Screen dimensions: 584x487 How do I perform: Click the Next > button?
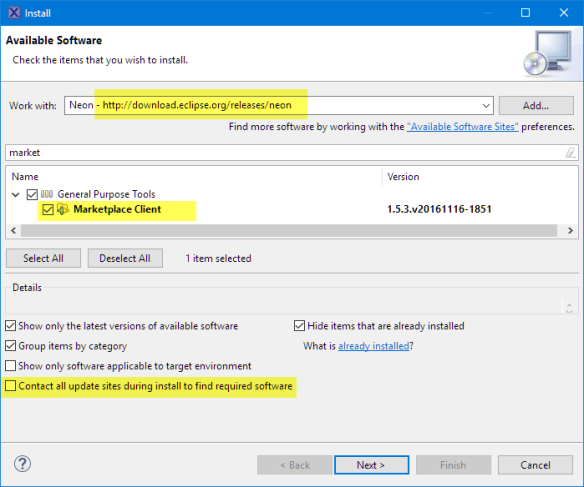tap(371, 465)
